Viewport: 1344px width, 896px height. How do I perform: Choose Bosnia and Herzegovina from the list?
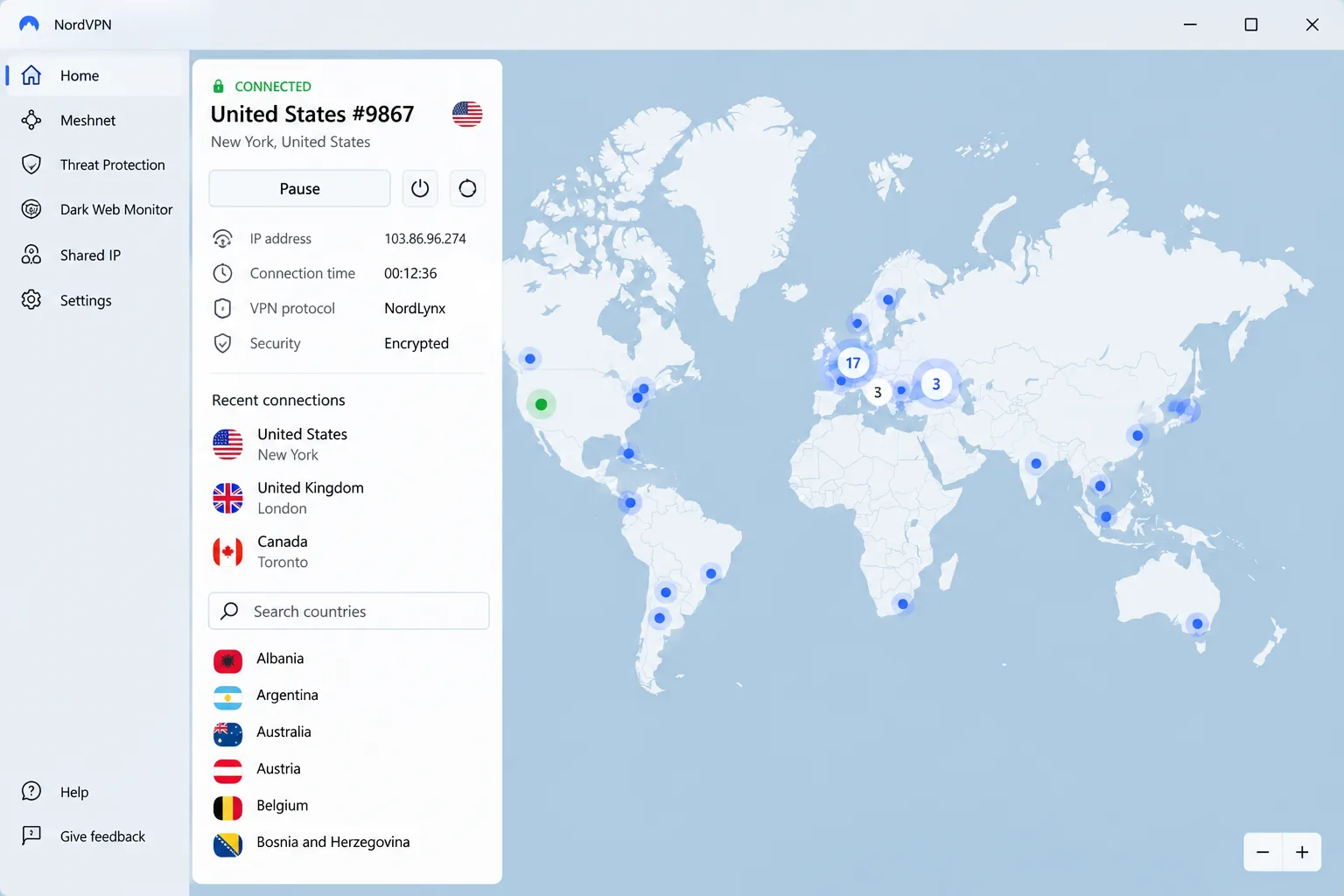[x=347, y=843]
